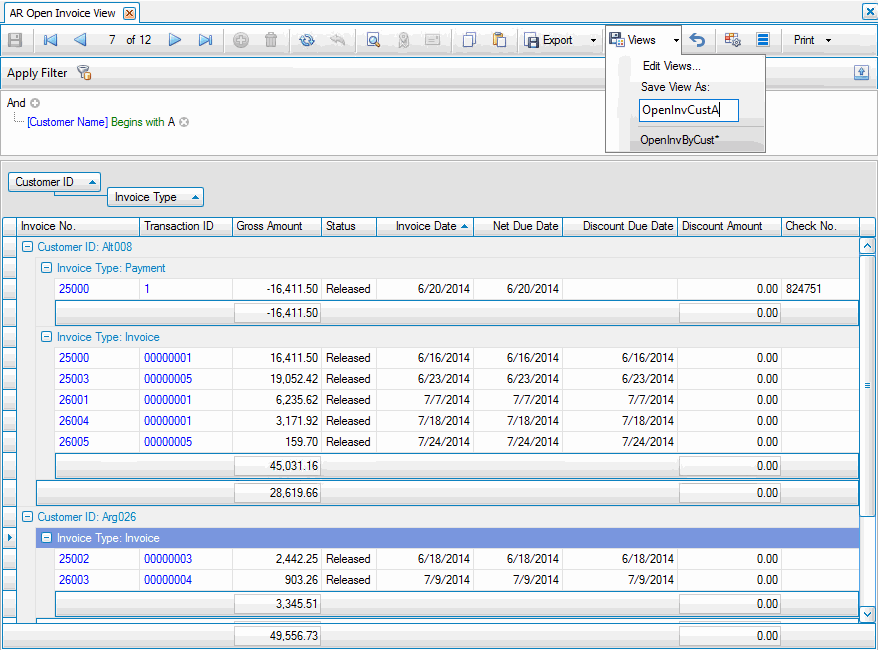The width and height of the screenshot is (878, 650).
Task: Click the blue undo arrow after Views
Action: click(698, 40)
